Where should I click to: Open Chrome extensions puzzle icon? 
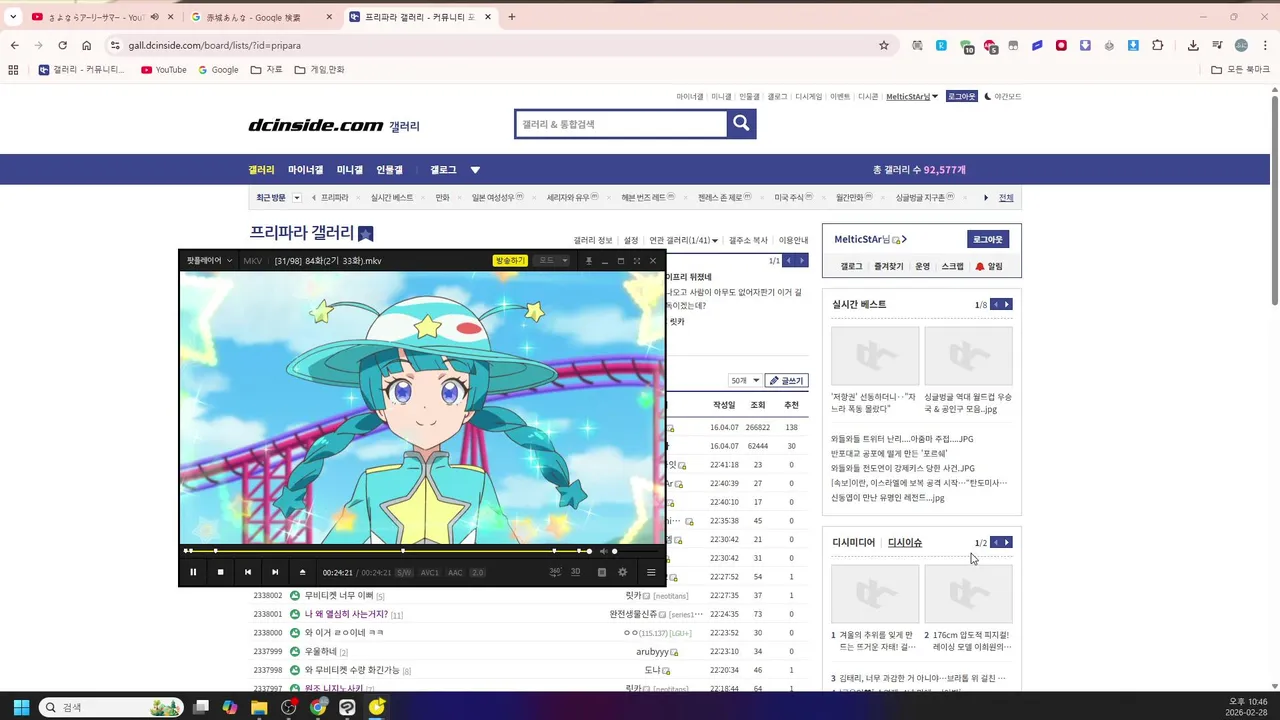(x=1158, y=45)
